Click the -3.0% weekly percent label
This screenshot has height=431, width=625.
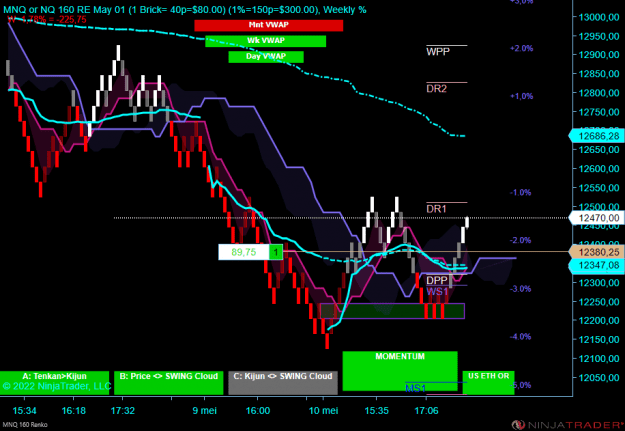click(521, 289)
